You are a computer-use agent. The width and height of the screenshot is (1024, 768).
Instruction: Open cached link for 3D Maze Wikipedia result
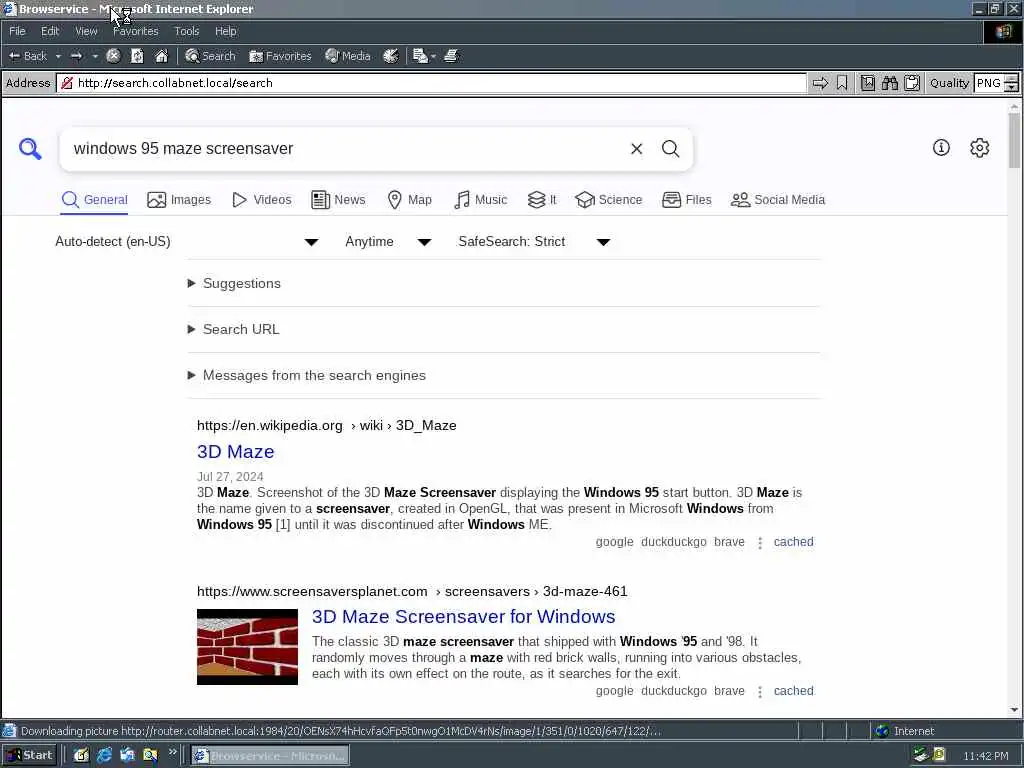pyautogui.click(x=793, y=542)
